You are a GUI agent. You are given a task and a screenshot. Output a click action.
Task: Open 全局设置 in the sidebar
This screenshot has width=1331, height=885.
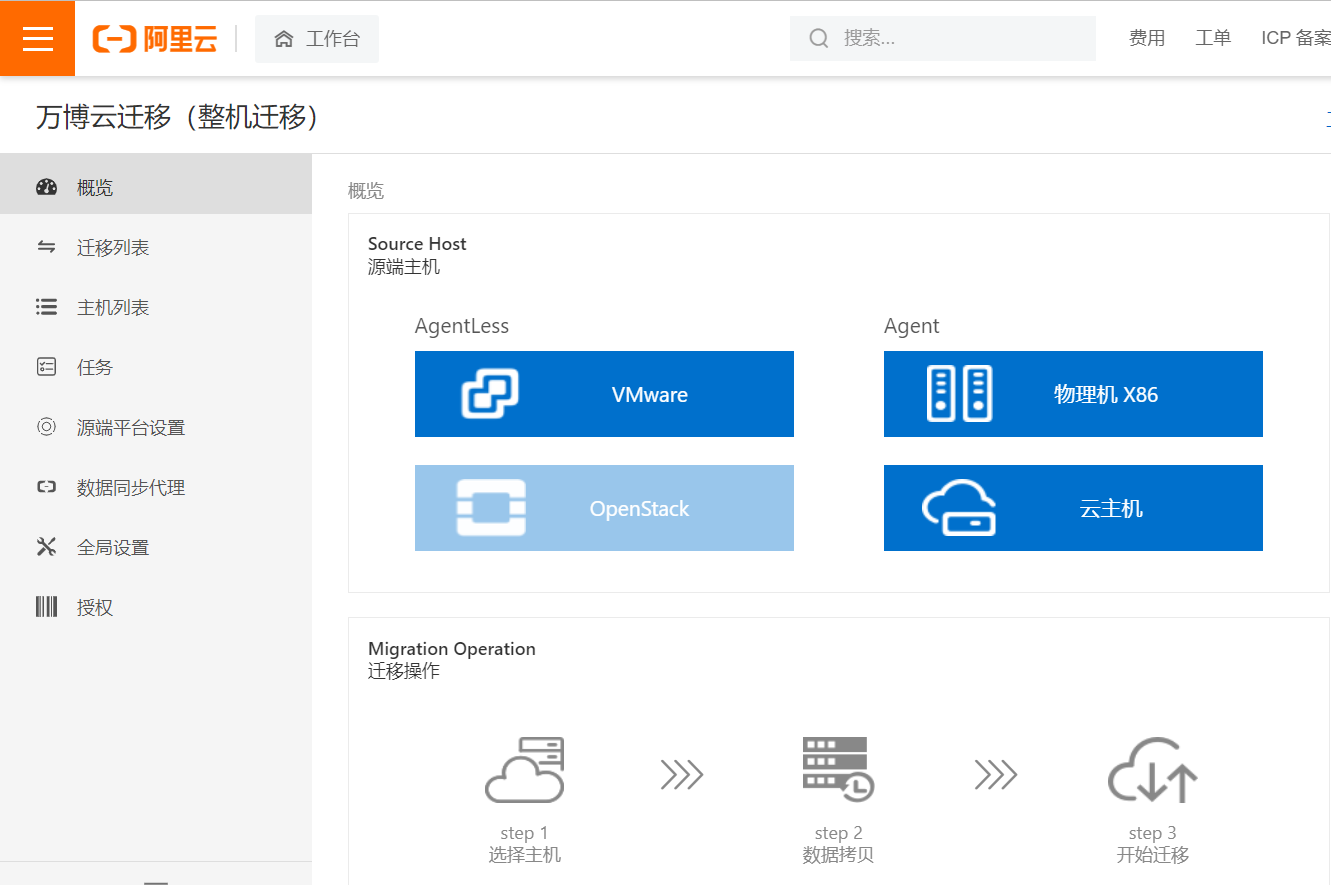[x=156, y=547]
